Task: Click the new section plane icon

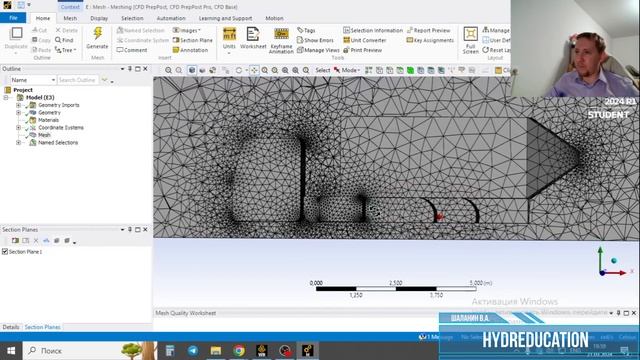Action: (15, 241)
